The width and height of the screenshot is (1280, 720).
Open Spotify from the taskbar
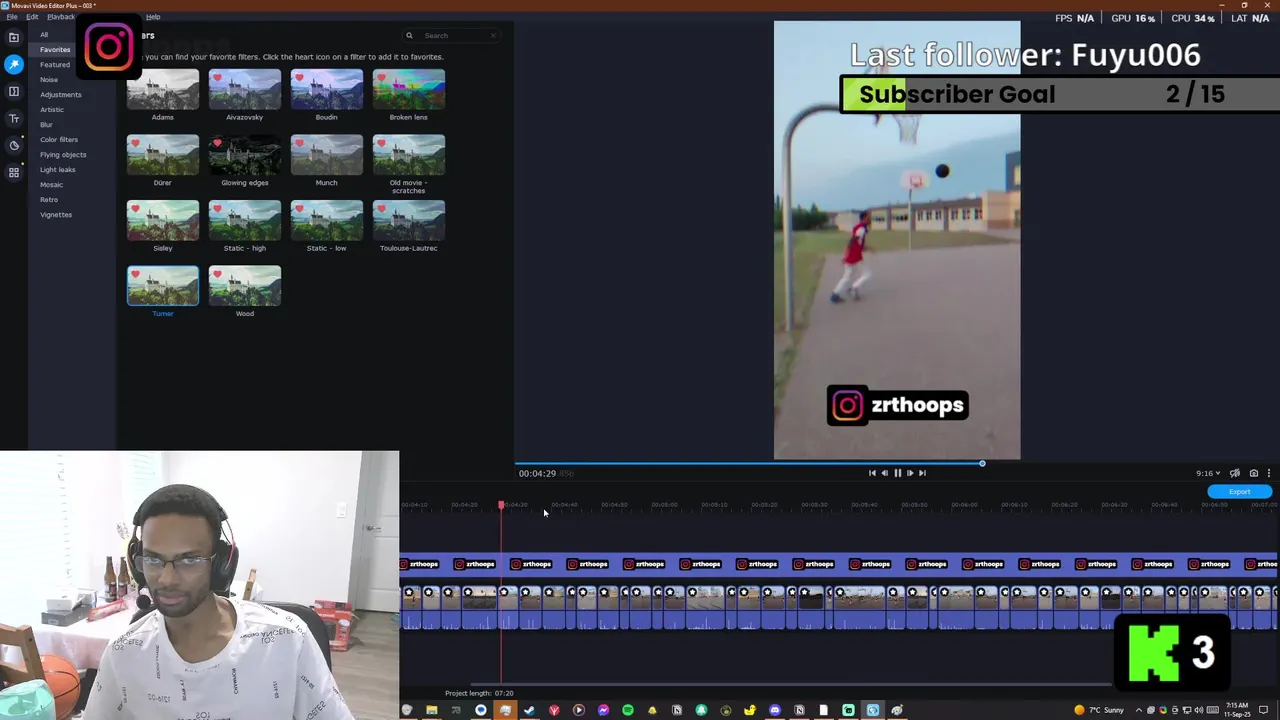tap(628, 710)
